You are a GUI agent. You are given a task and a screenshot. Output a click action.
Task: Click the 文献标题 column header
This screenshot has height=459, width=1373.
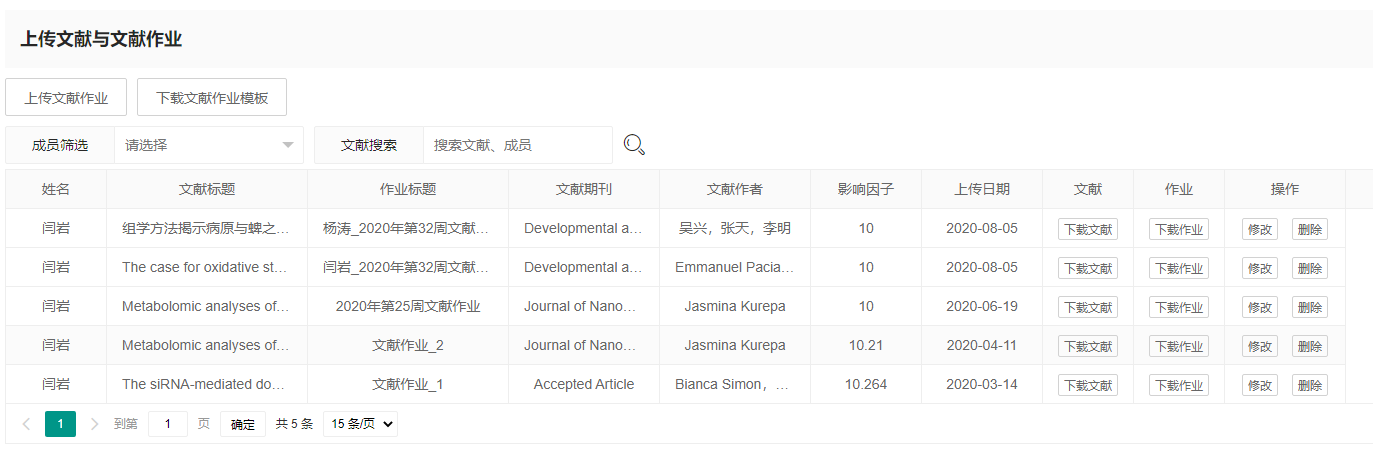click(207, 189)
